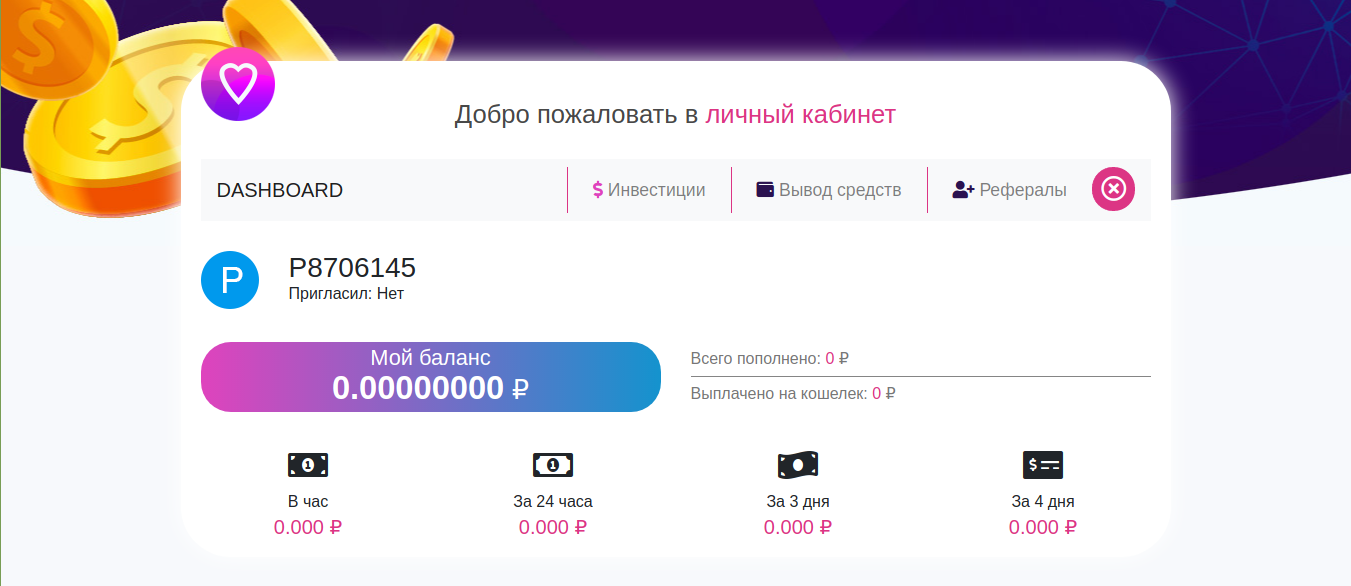Click the pink heart logo icon
Screen dimensions: 1351x586
tap(238, 84)
